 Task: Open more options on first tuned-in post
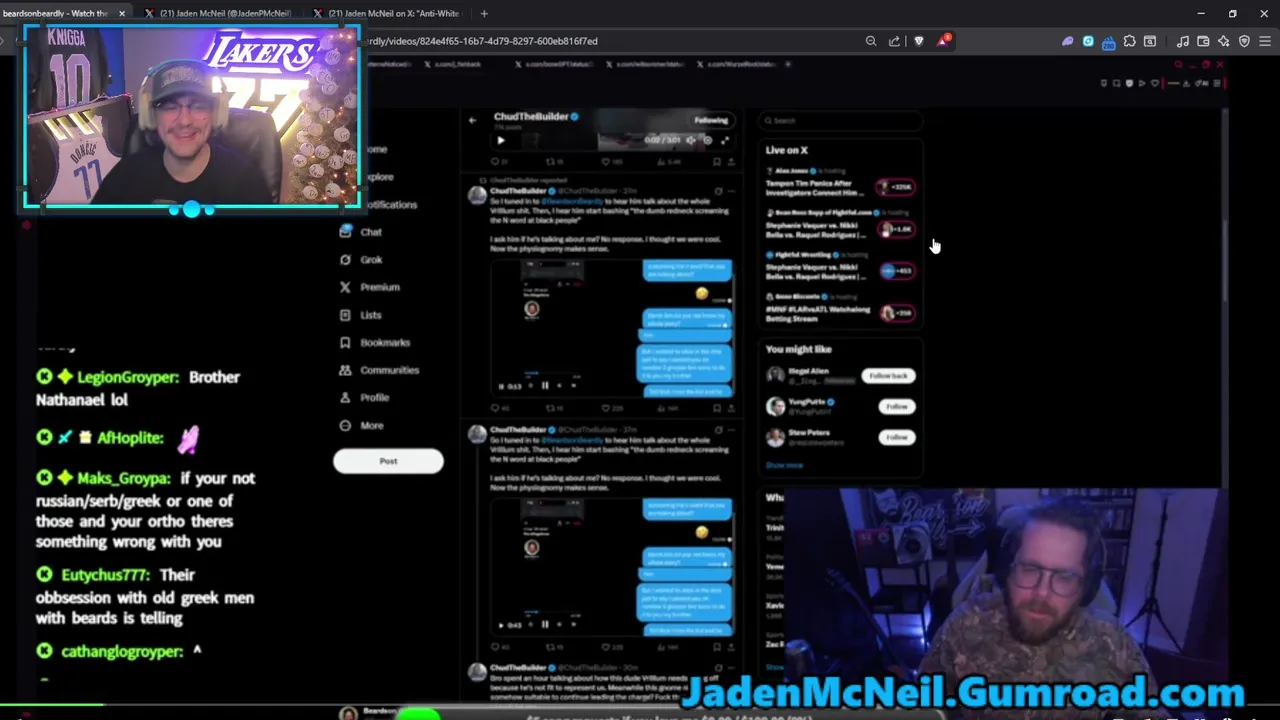[731, 191]
